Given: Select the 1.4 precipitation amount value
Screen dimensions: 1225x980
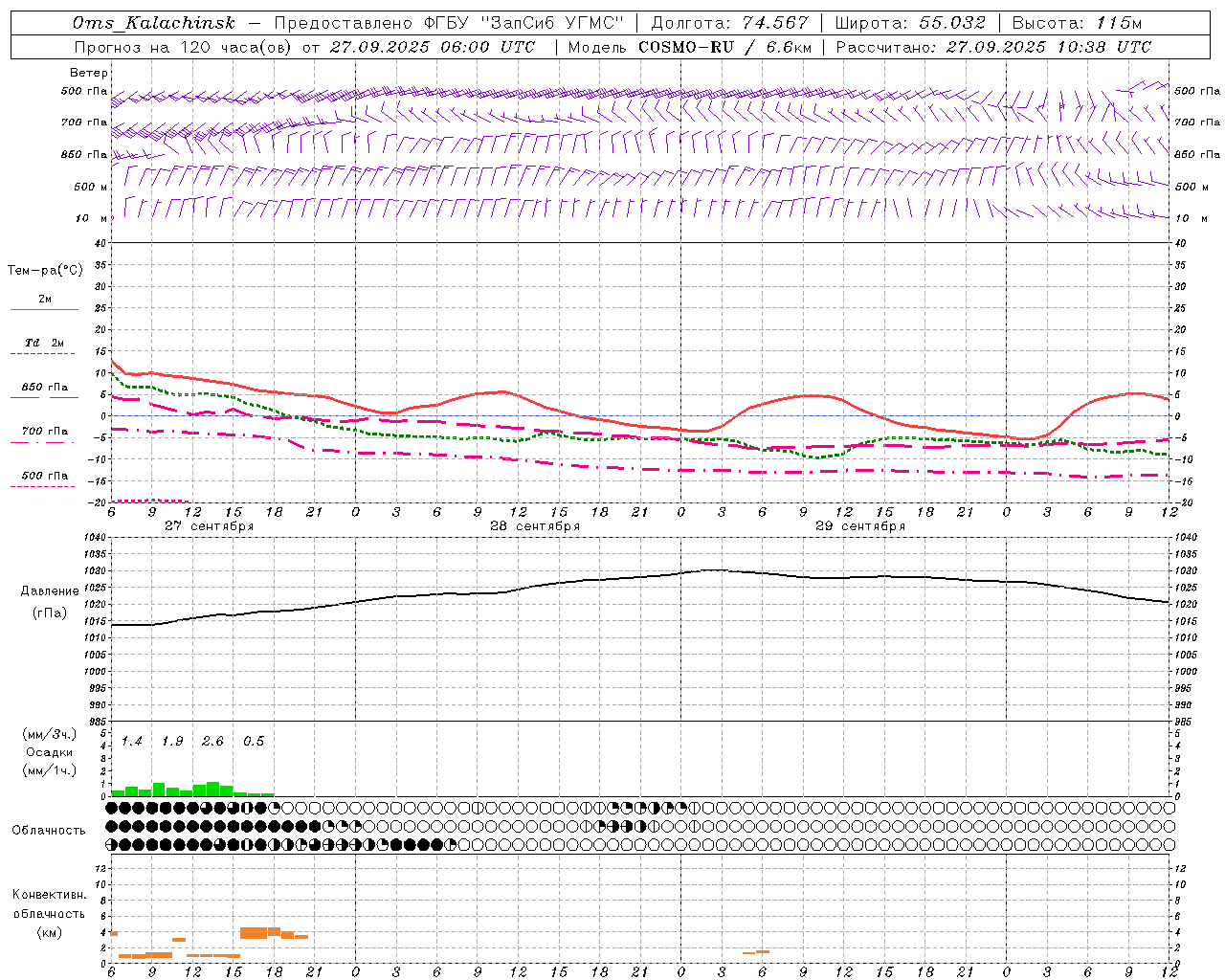Looking at the screenshot, I should (x=131, y=742).
